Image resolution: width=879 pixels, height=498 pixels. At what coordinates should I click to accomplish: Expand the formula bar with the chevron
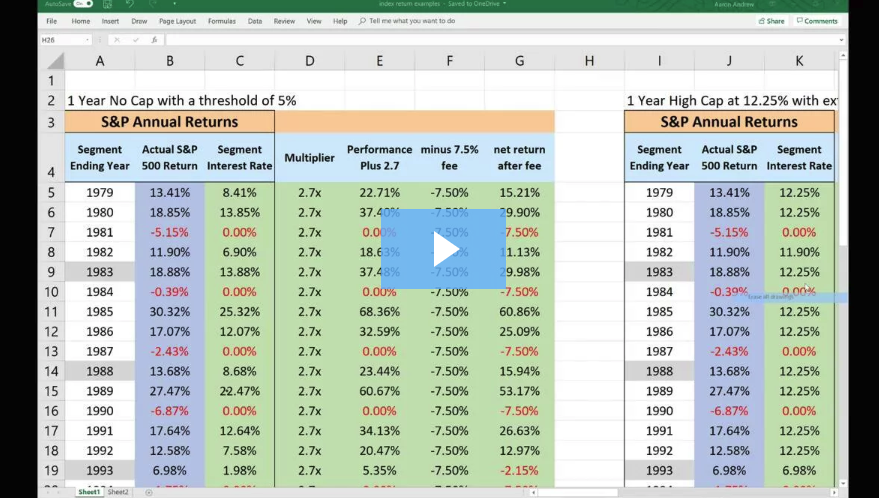click(x=840, y=40)
